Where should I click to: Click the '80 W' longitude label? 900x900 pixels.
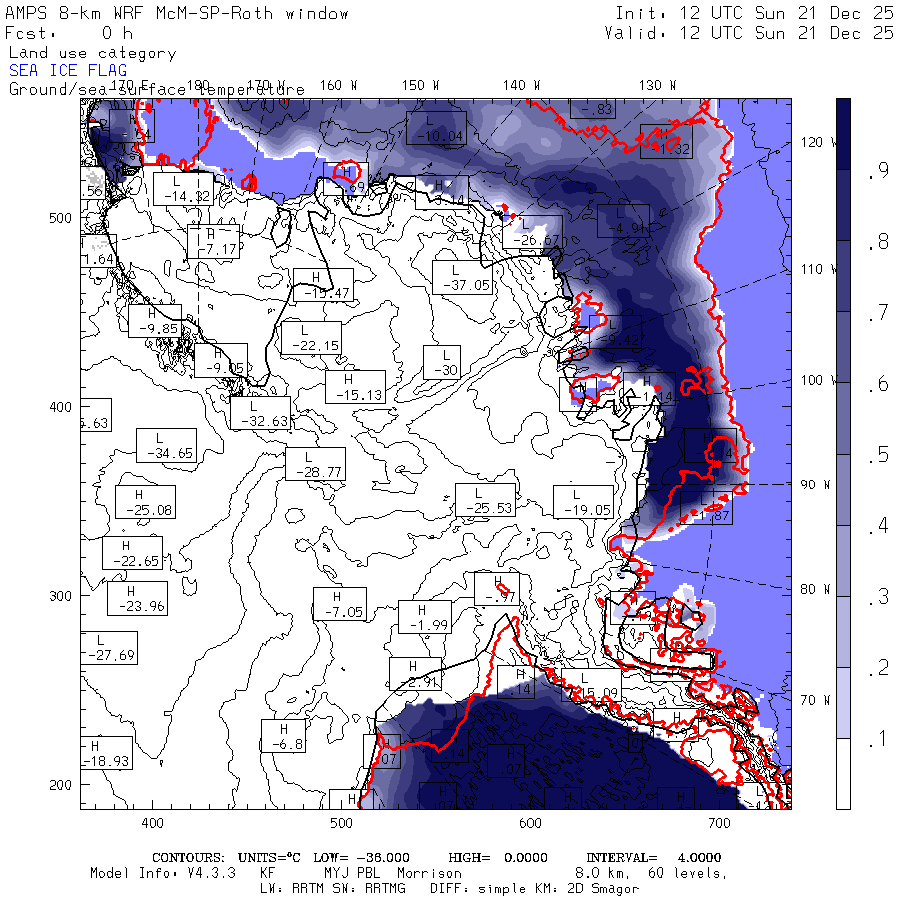(x=816, y=589)
